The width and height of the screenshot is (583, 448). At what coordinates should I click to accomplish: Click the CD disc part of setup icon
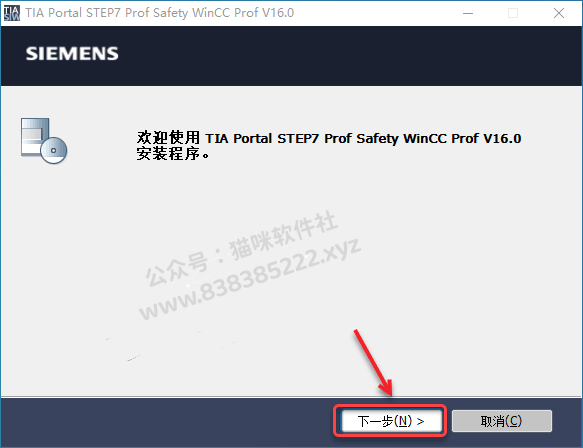(54, 150)
